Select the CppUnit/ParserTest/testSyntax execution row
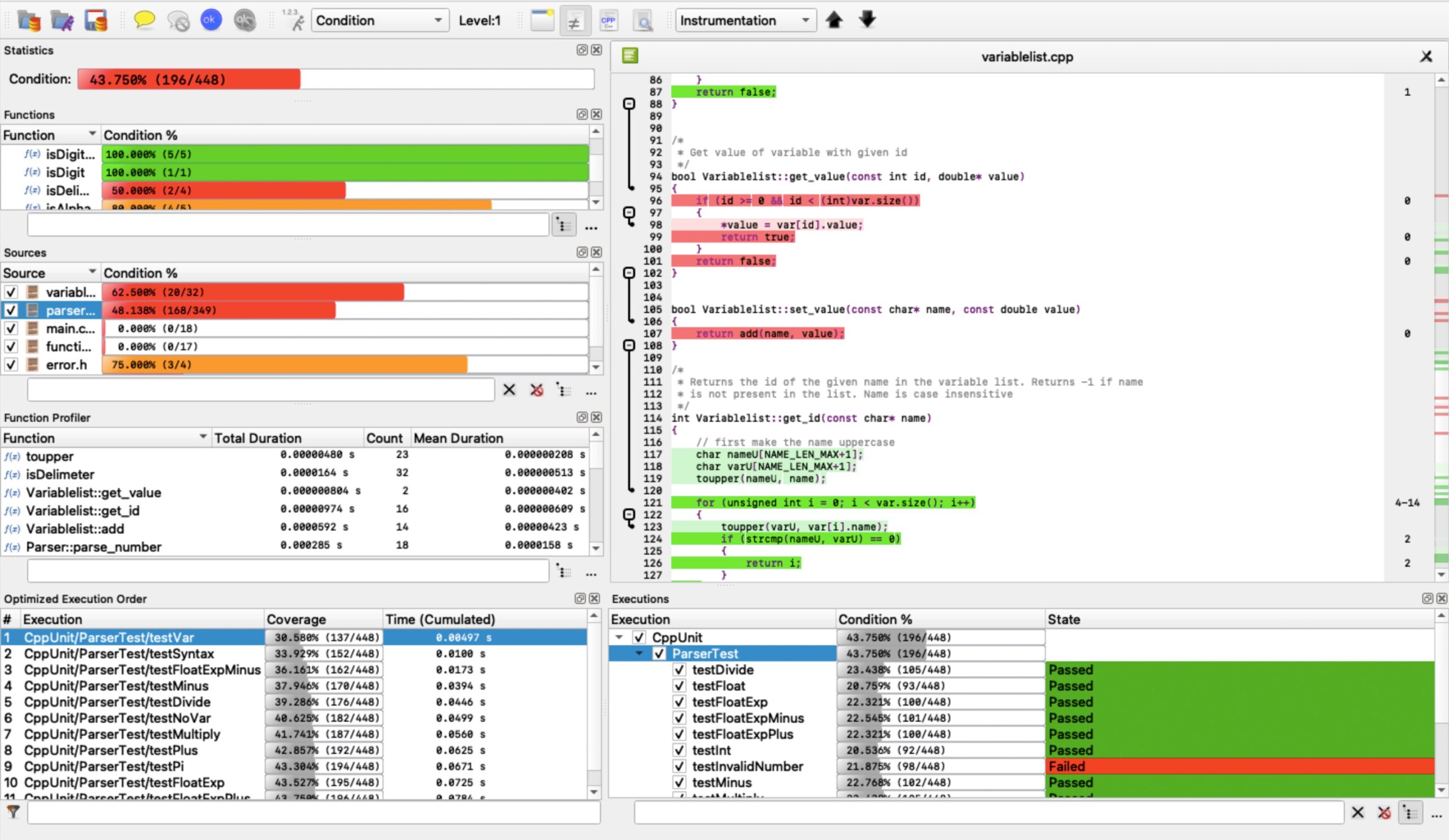The image size is (1449, 840). tap(119, 654)
